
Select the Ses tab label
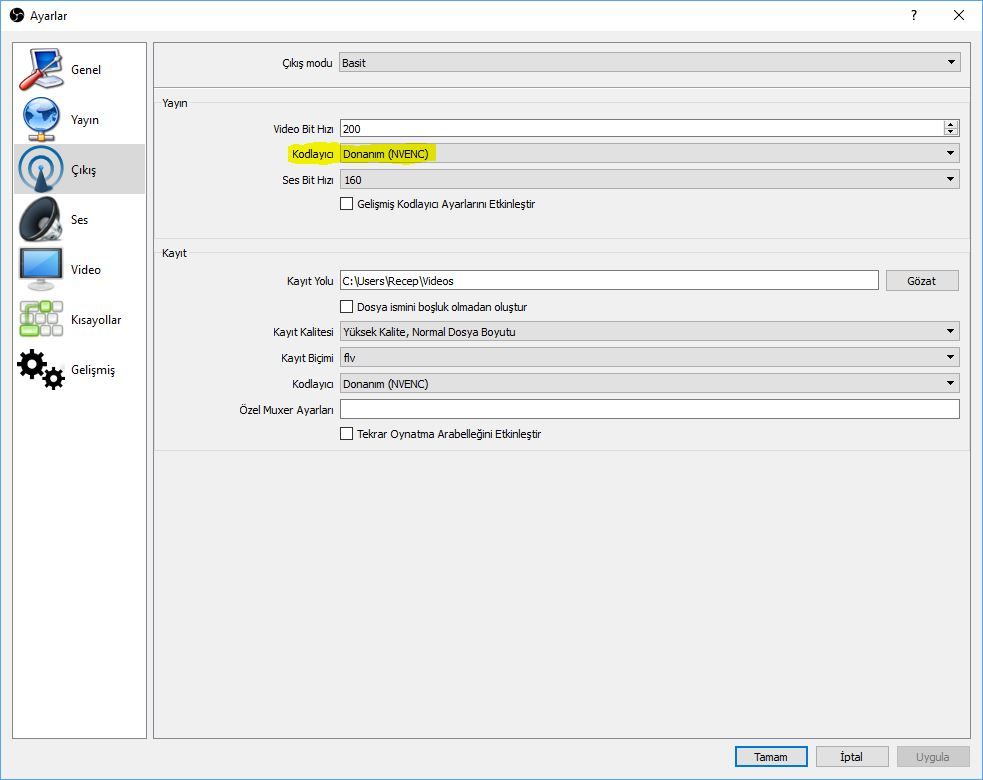pos(79,219)
